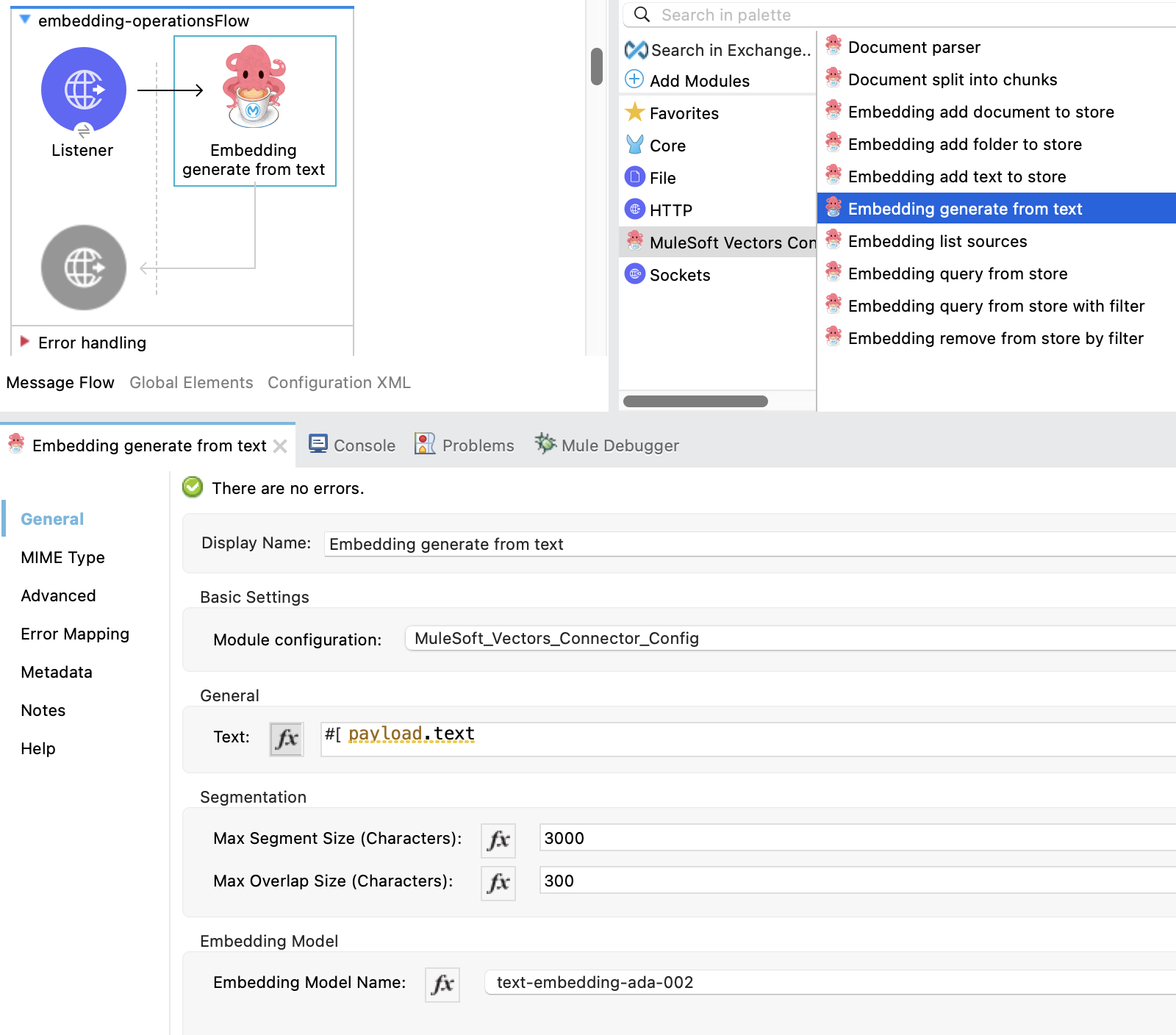Collapse the embedding-operationsFlow triangle
The image size is (1176, 1035).
click(25, 20)
